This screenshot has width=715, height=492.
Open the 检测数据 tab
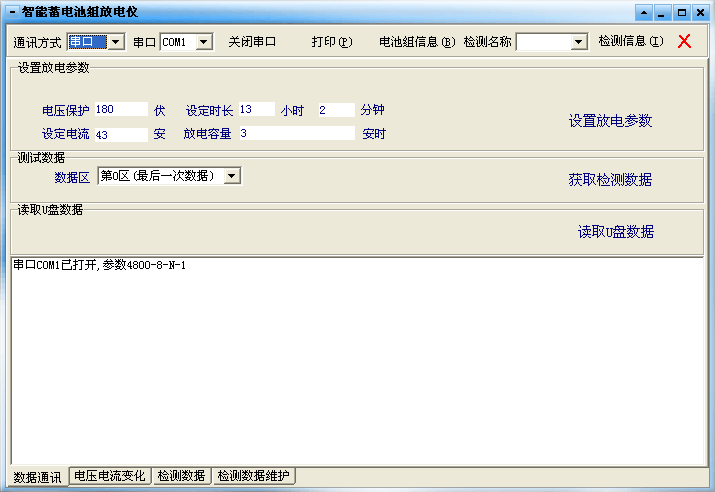coord(181,476)
